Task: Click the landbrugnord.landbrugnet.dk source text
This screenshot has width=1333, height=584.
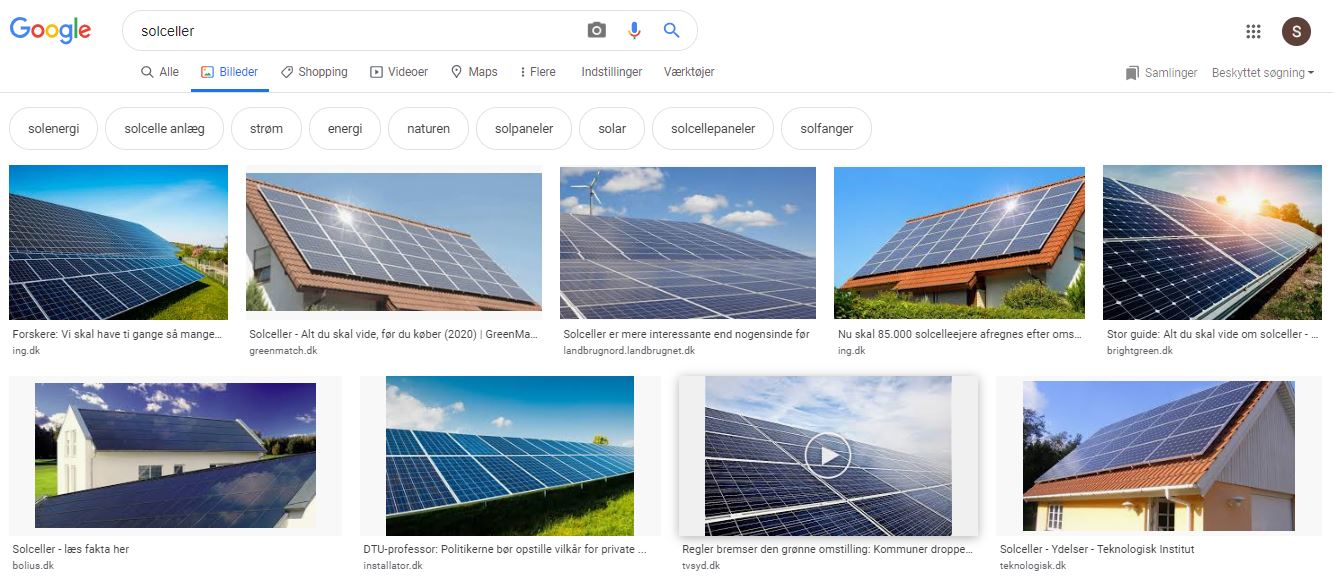Action: coord(629,351)
